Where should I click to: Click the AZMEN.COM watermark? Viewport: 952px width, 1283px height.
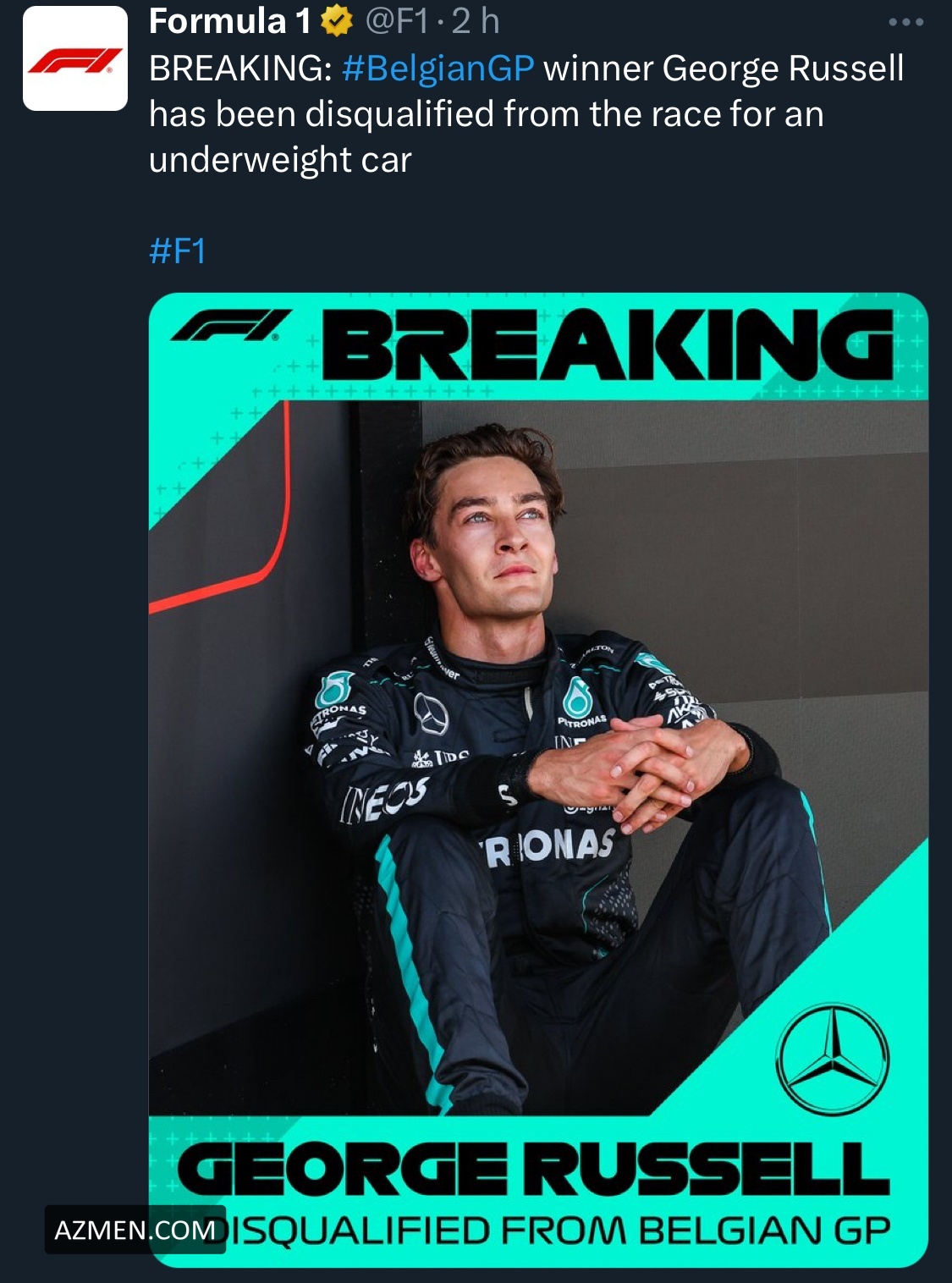[x=135, y=1230]
